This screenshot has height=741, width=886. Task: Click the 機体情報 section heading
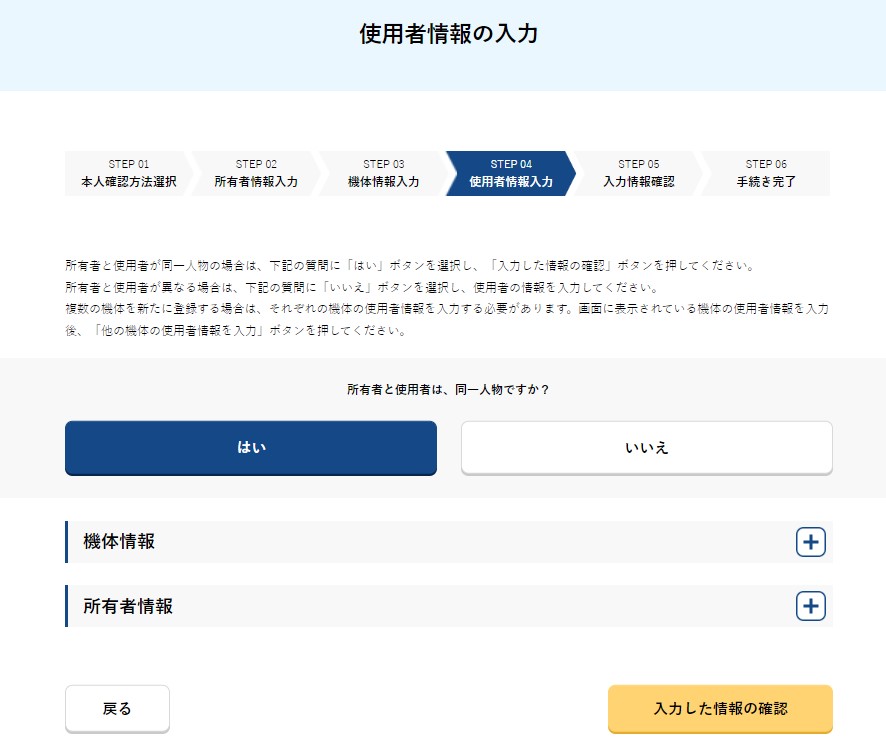click(119, 541)
